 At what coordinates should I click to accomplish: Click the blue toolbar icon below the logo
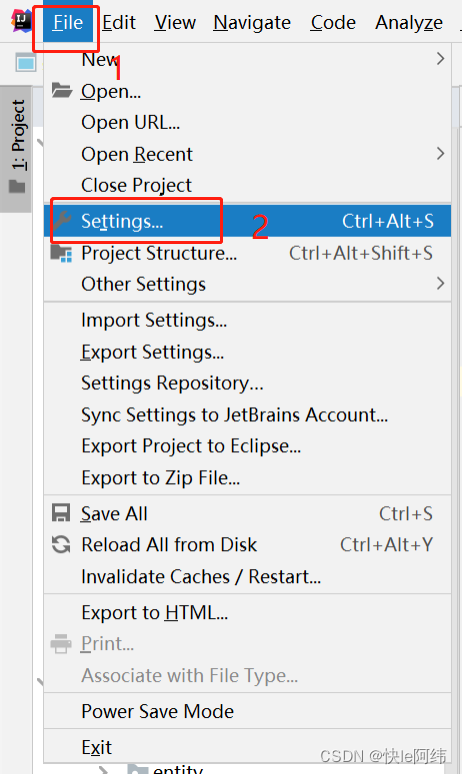[26, 63]
